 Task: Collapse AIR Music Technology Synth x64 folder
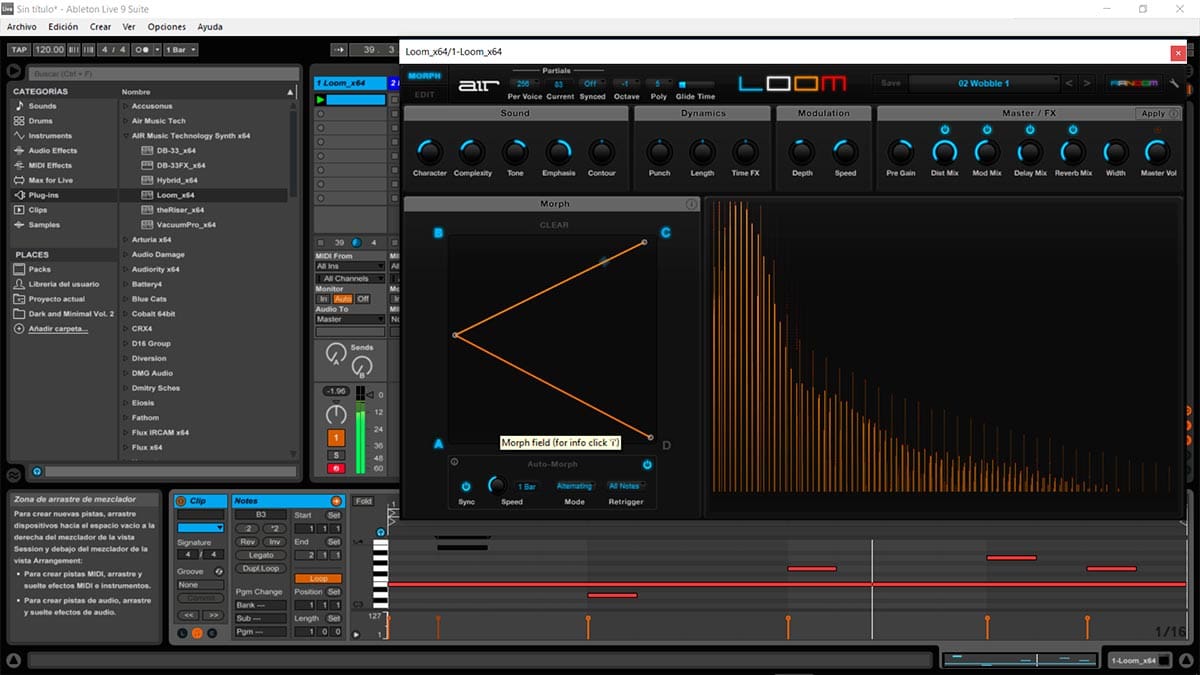click(125, 136)
